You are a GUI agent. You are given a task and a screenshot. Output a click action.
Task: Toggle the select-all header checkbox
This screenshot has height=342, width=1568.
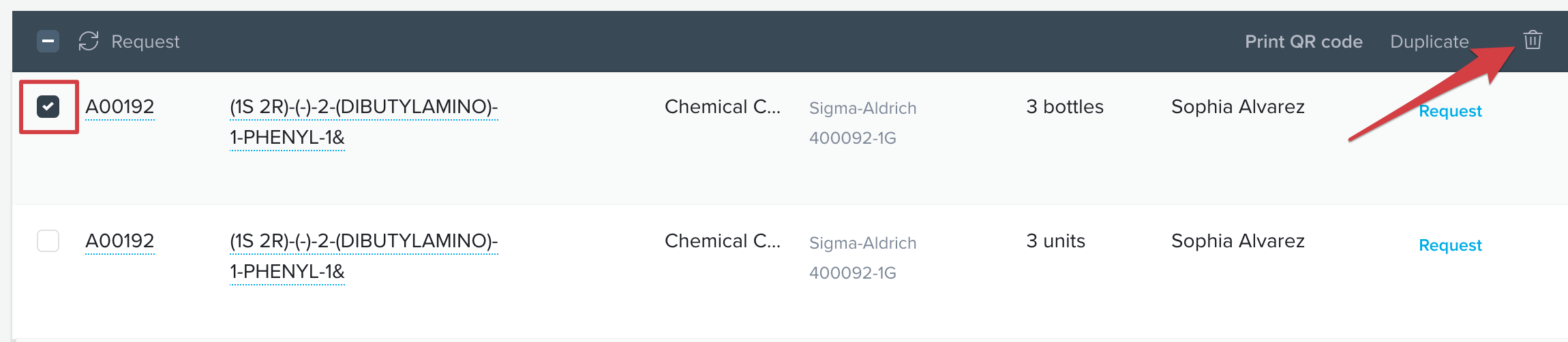[x=48, y=42]
